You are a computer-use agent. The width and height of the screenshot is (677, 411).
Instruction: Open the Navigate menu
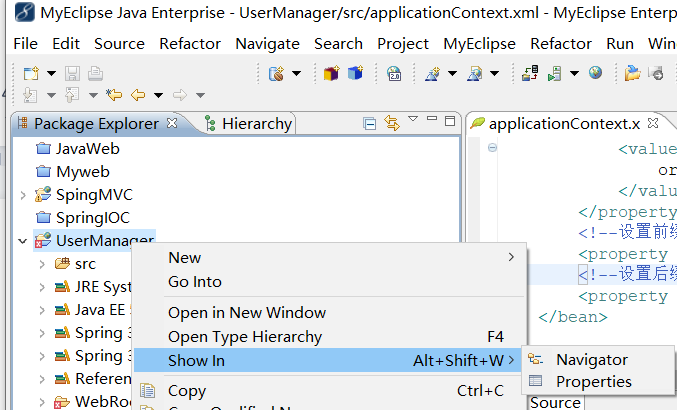click(x=268, y=44)
